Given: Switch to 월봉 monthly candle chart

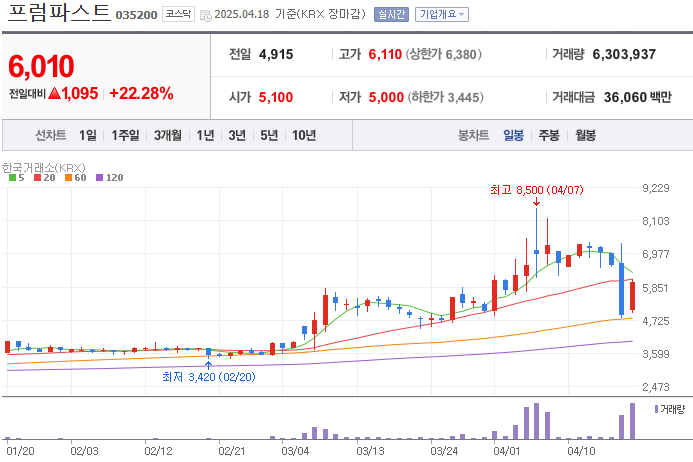Looking at the screenshot, I should [586, 135].
